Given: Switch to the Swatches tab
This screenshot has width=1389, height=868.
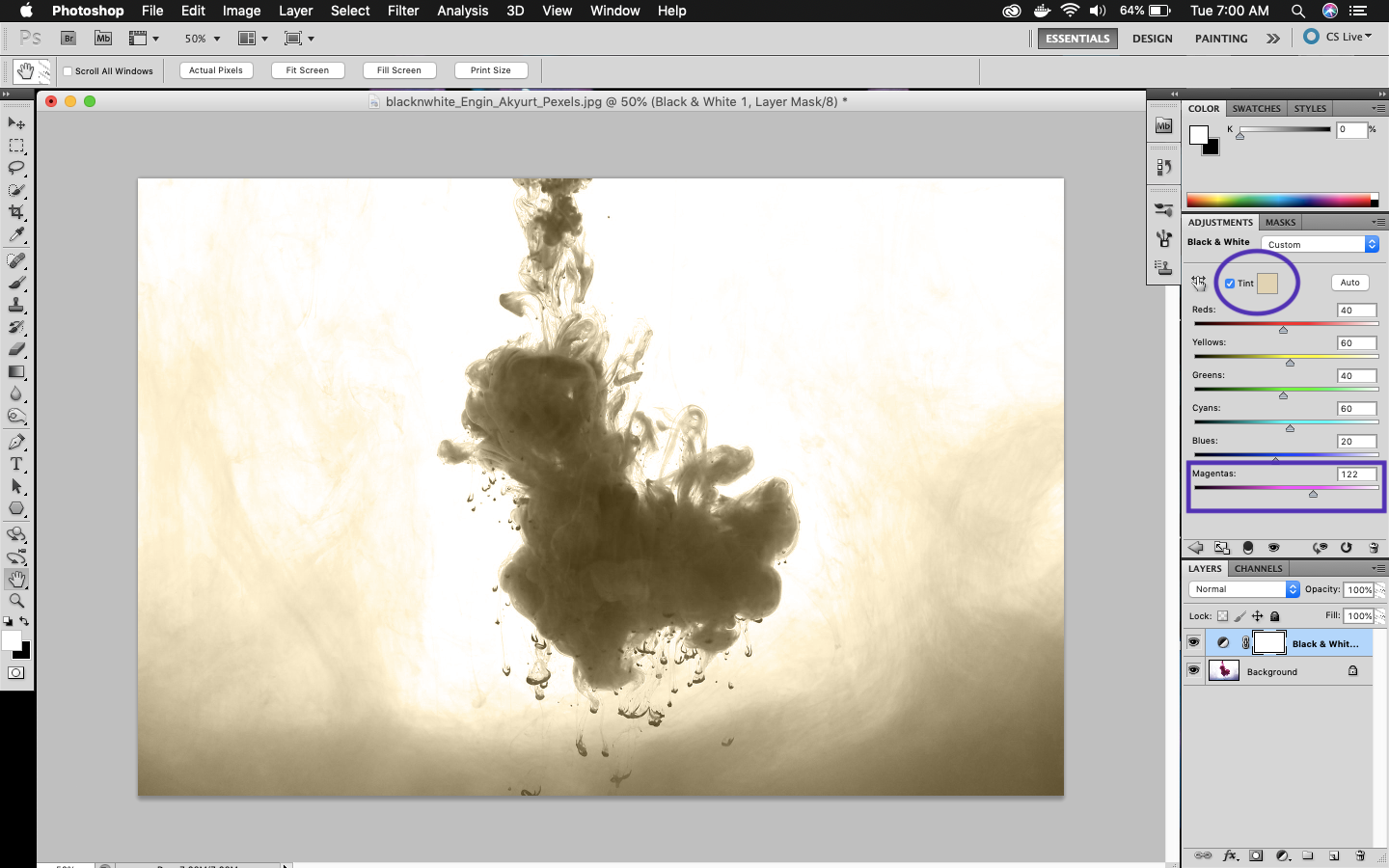Looking at the screenshot, I should [1256, 109].
